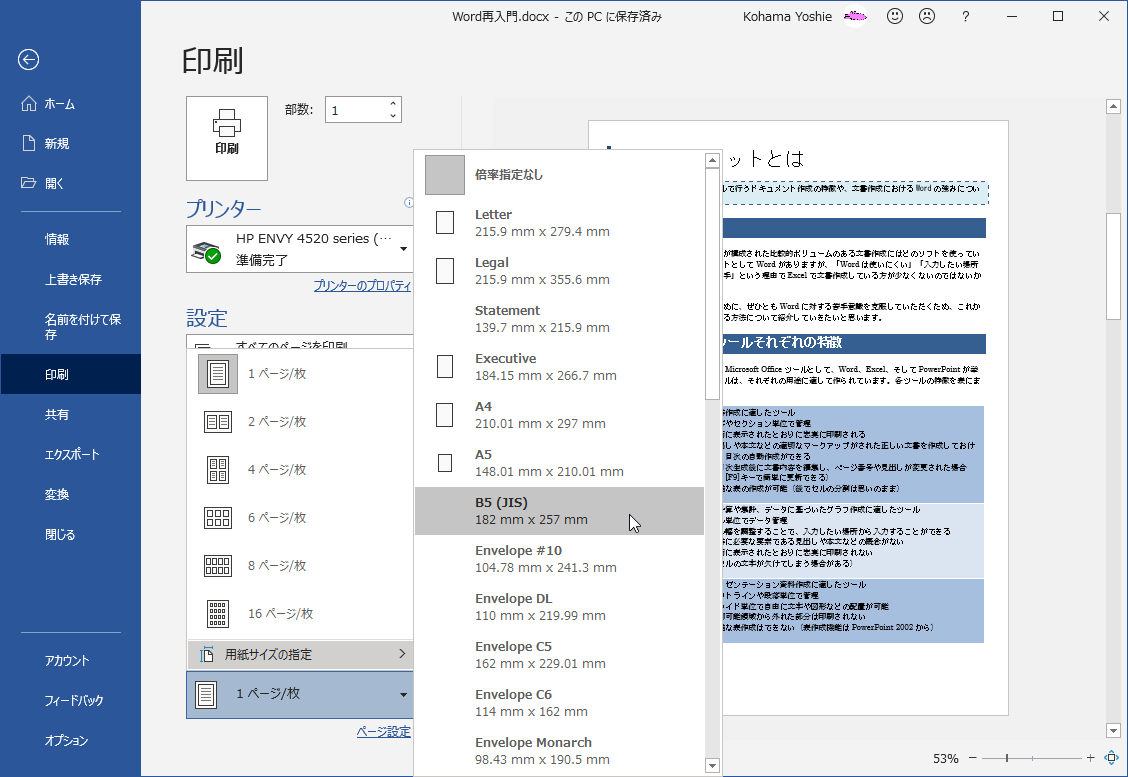Image resolution: width=1128 pixels, height=777 pixels.
Task: Select 8 ページ/枚 layout option
Action: [301, 566]
